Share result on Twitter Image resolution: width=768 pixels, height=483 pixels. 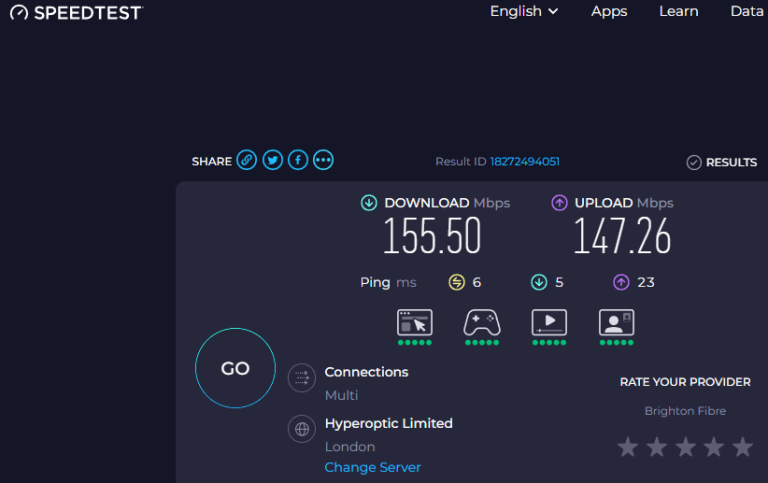click(272, 160)
